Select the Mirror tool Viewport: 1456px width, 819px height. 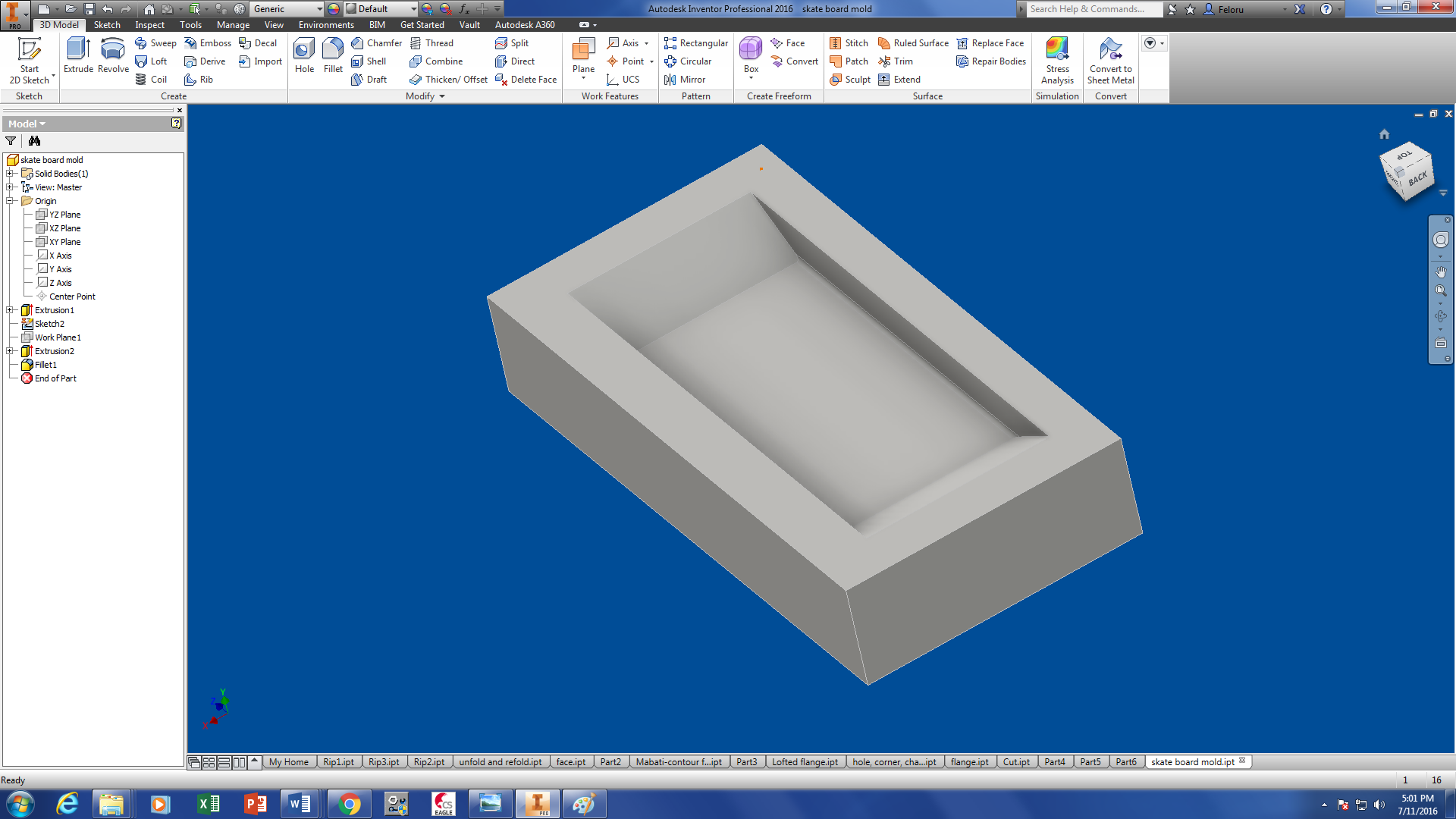point(685,80)
